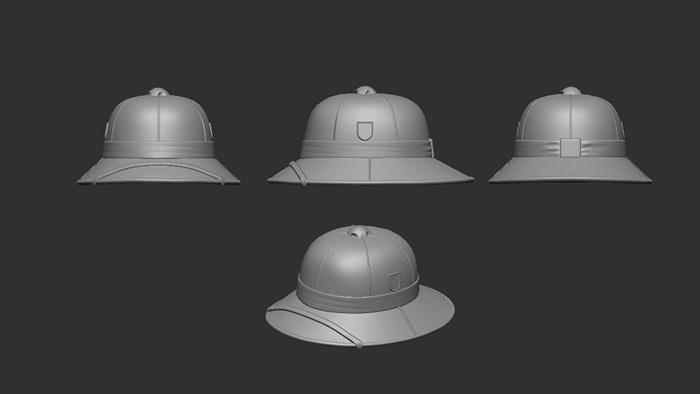Click the top vent knob of the front-view helmet
700x394 pixels.
click(x=159, y=92)
